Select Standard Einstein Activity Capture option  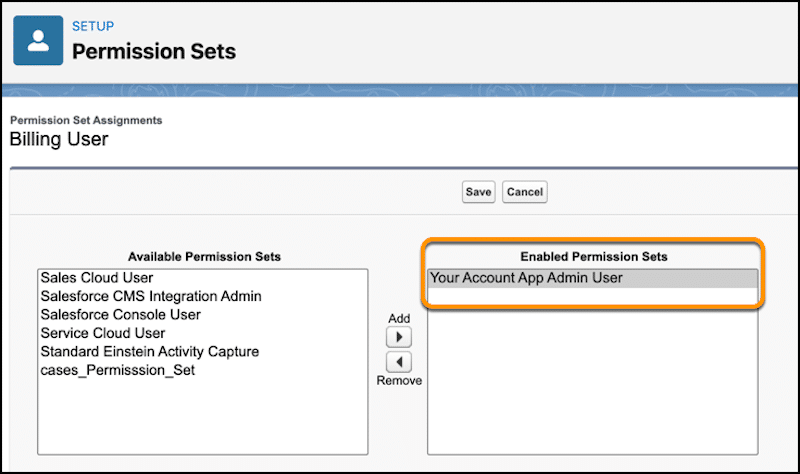[x=203, y=352]
